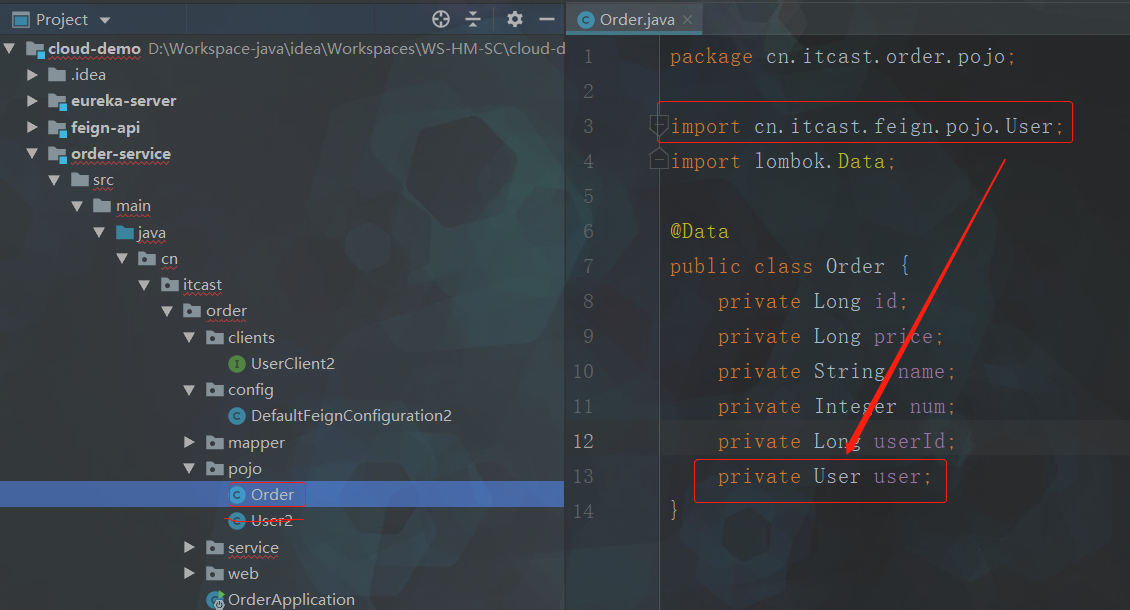Screen dimensions: 1130x610
Task: Collapse the order-service module
Action: [32, 153]
